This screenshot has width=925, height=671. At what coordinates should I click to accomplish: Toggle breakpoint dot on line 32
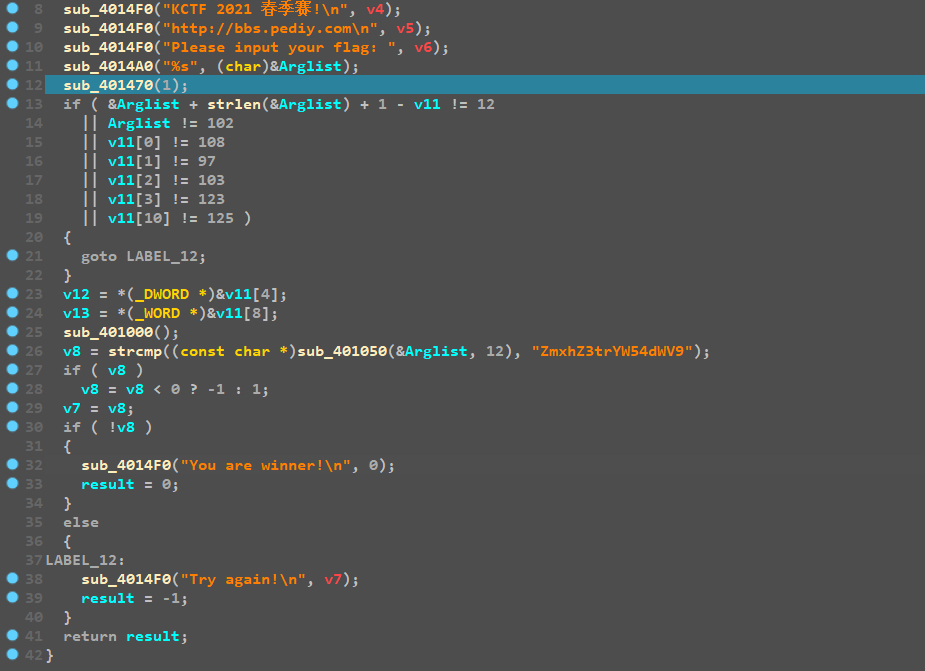(12, 463)
